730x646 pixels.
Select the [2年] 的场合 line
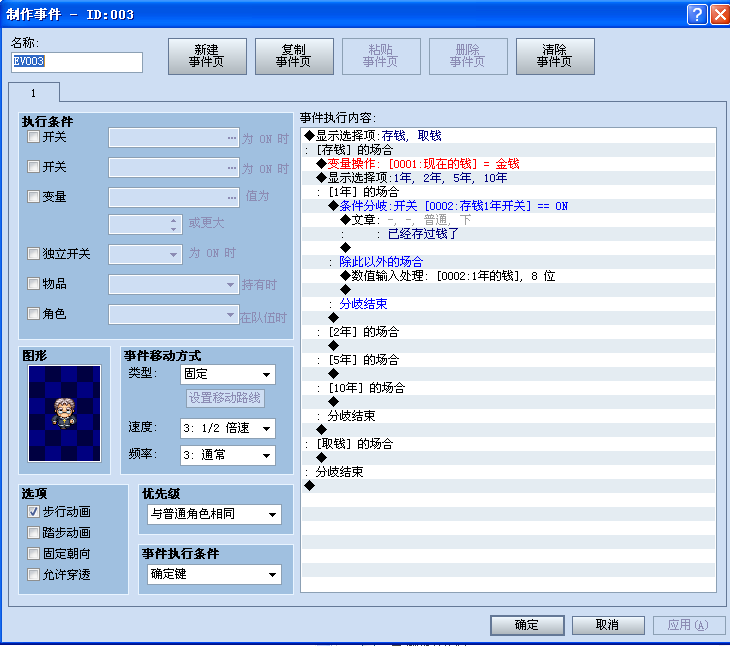pos(508,332)
